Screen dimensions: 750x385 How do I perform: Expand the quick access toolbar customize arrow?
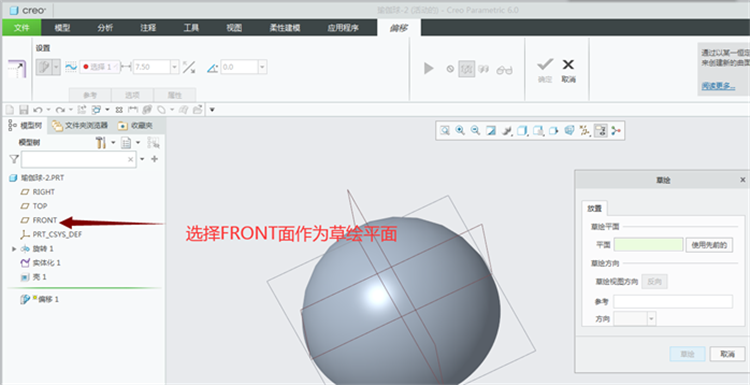pyautogui.click(x=212, y=110)
